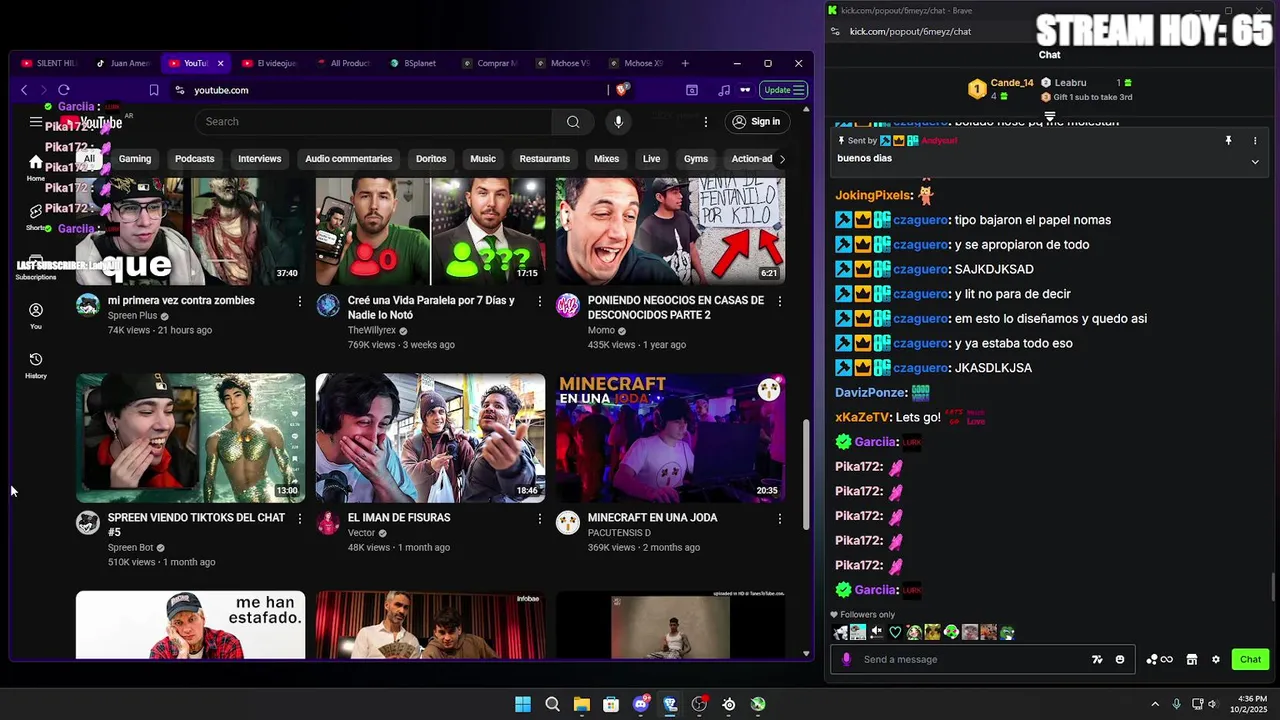
Task: Open 'SPREEN VIENDO TIKTOKS DEL CHAT' thumbnail
Action: 191,438
